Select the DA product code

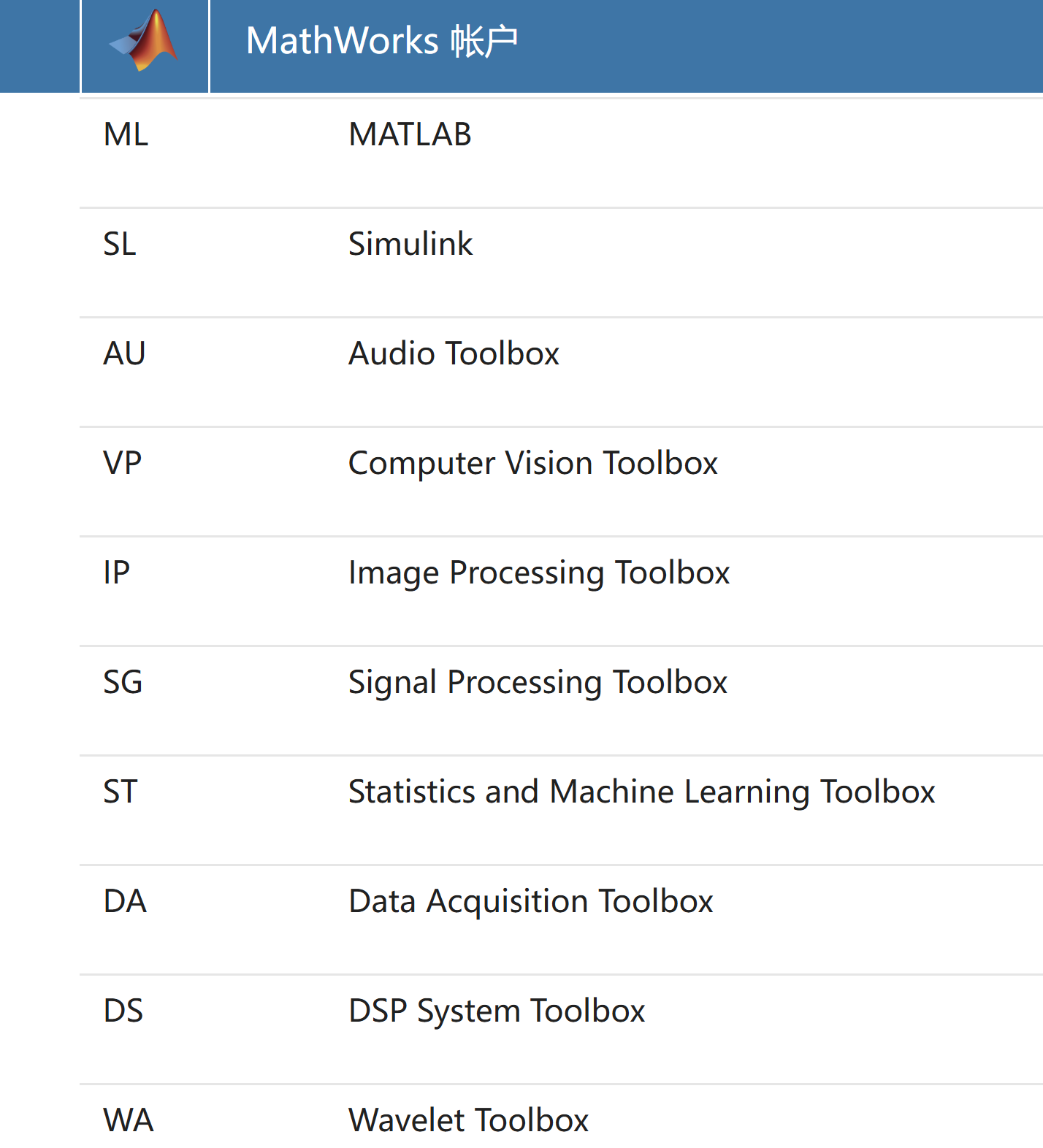click(125, 901)
